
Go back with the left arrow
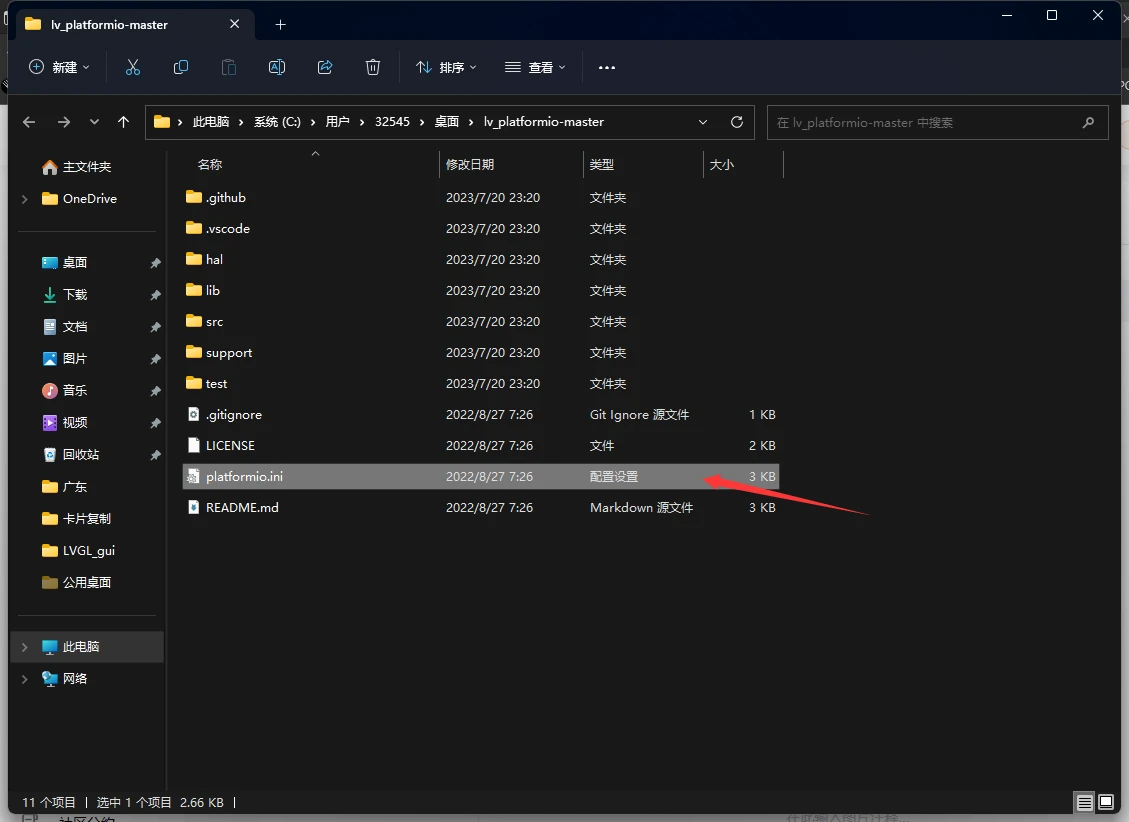[x=29, y=122]
